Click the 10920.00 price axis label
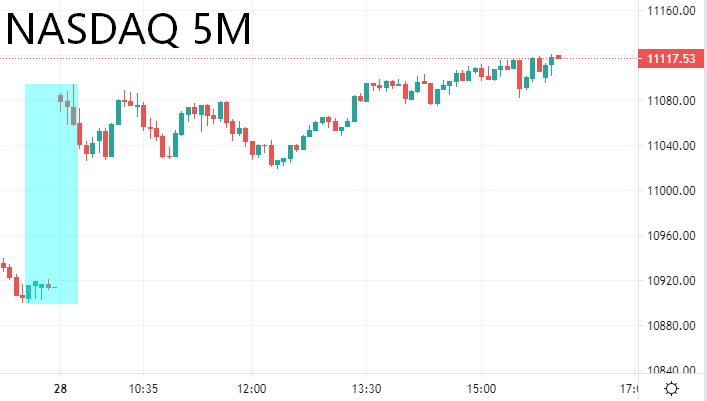Screen dimensions: 707x401 (x=671, y=281)
